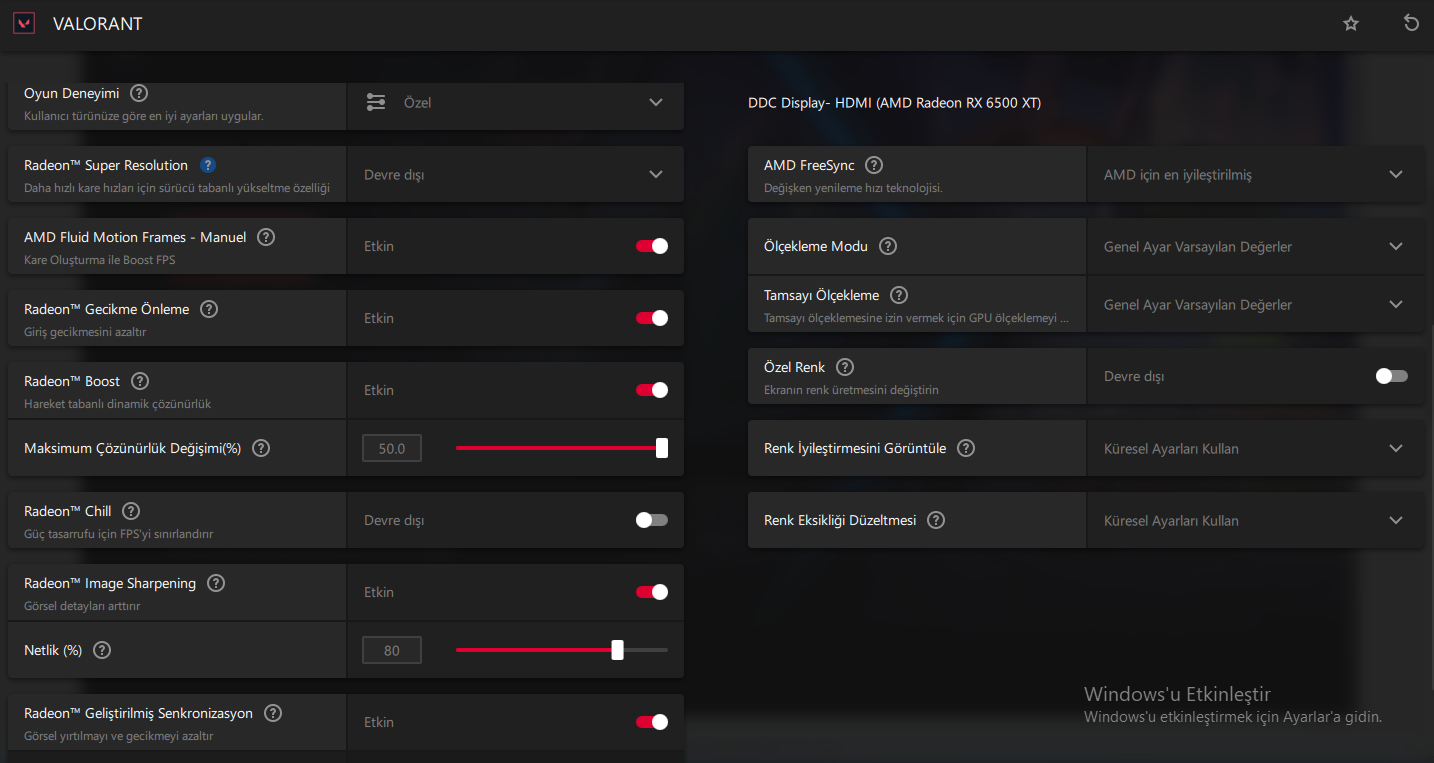The image size is (1434, 763).
Task: Turn on the Özel Renk toggle
Action: click(x=1391, y=376)
